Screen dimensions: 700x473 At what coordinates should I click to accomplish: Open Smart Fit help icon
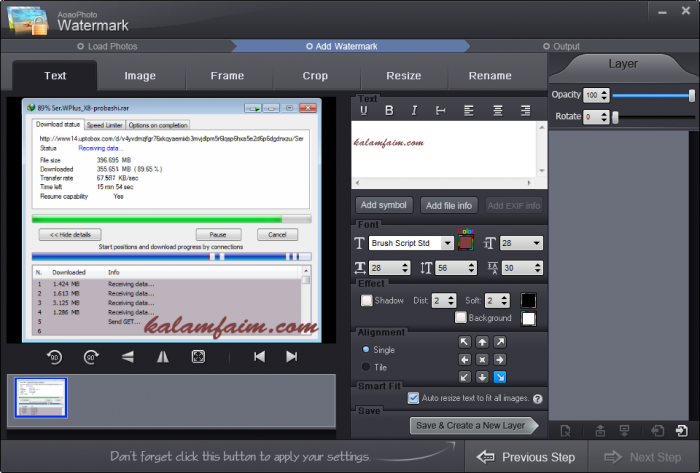pyautogui.click(x=538, y=399)
